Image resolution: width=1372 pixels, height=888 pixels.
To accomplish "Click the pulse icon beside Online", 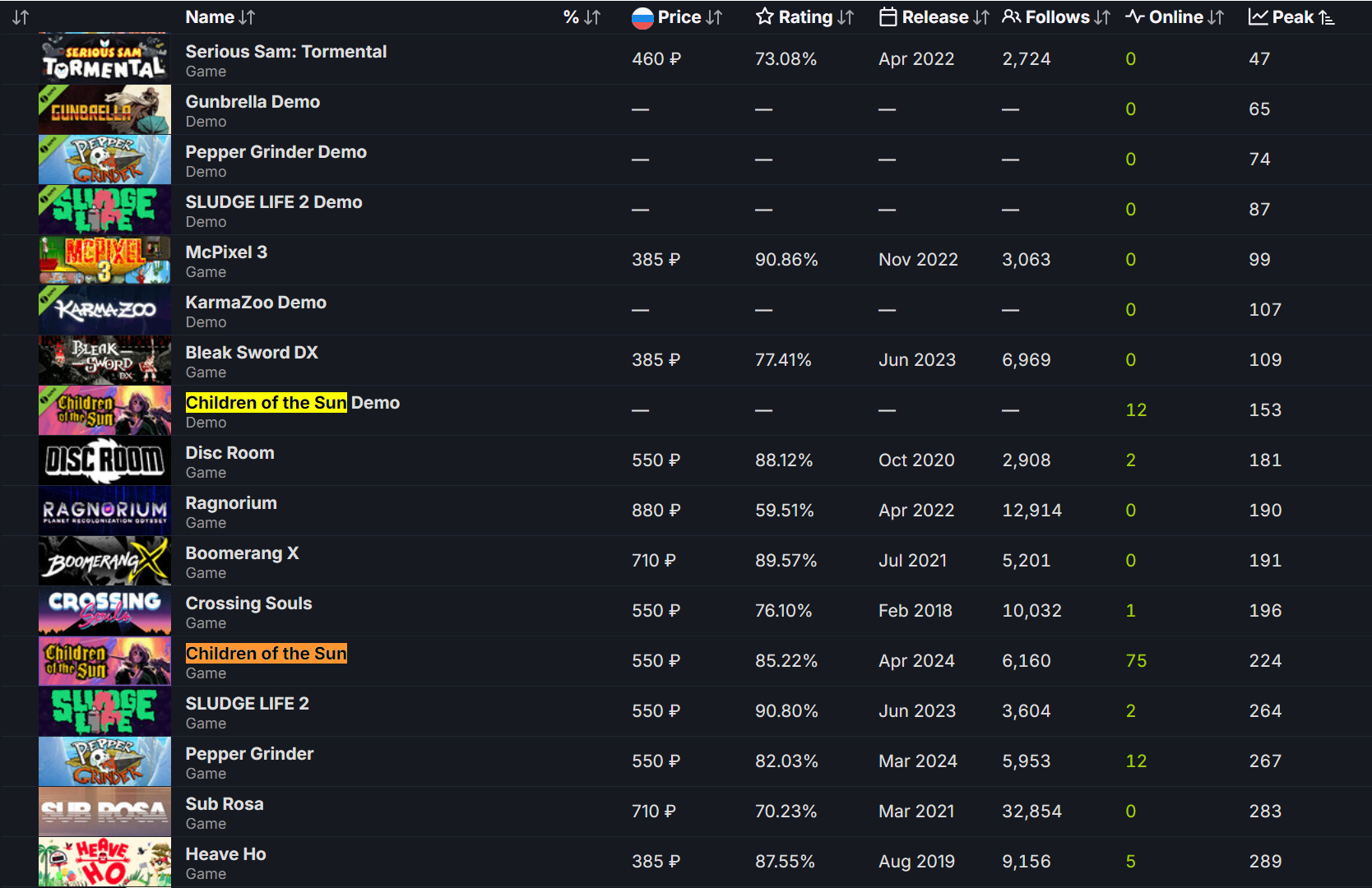I will click(x=1135, y=17).
